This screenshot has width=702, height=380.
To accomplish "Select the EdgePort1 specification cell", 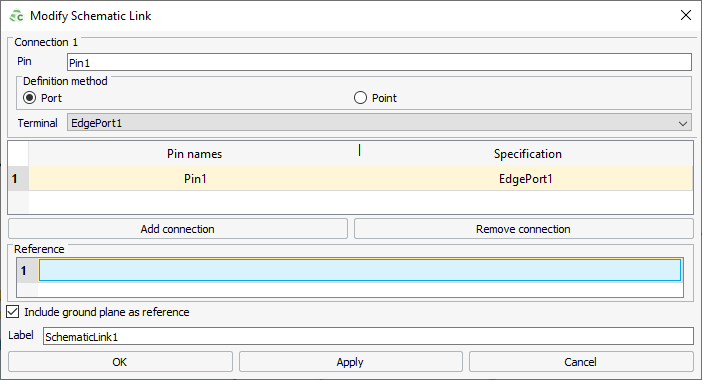I will [526, 179].
